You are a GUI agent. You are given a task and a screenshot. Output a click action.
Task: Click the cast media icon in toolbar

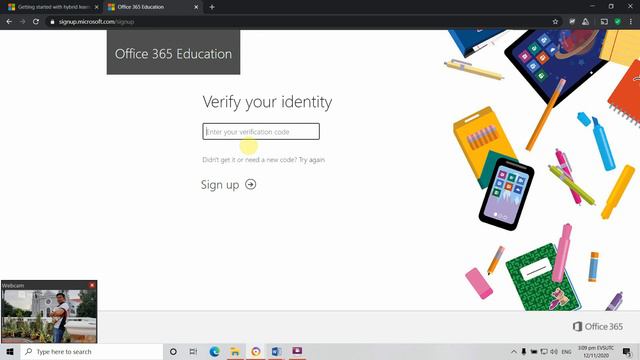(604, 22)
